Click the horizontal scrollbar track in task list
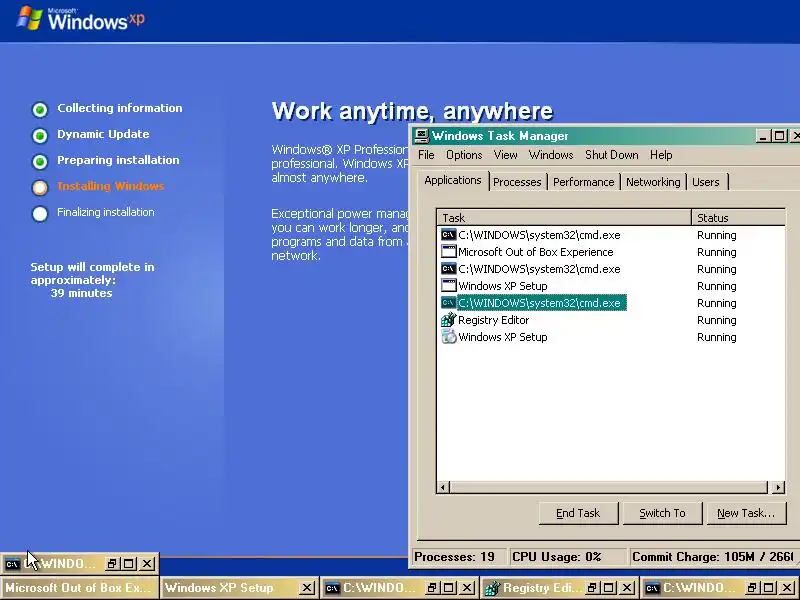 608,487
